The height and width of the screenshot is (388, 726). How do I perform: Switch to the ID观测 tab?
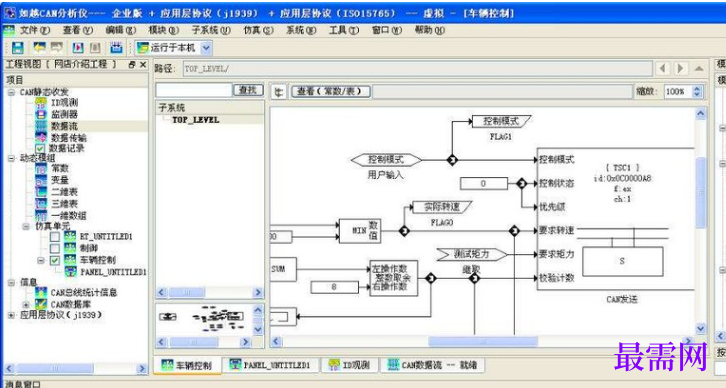(349, 365)
